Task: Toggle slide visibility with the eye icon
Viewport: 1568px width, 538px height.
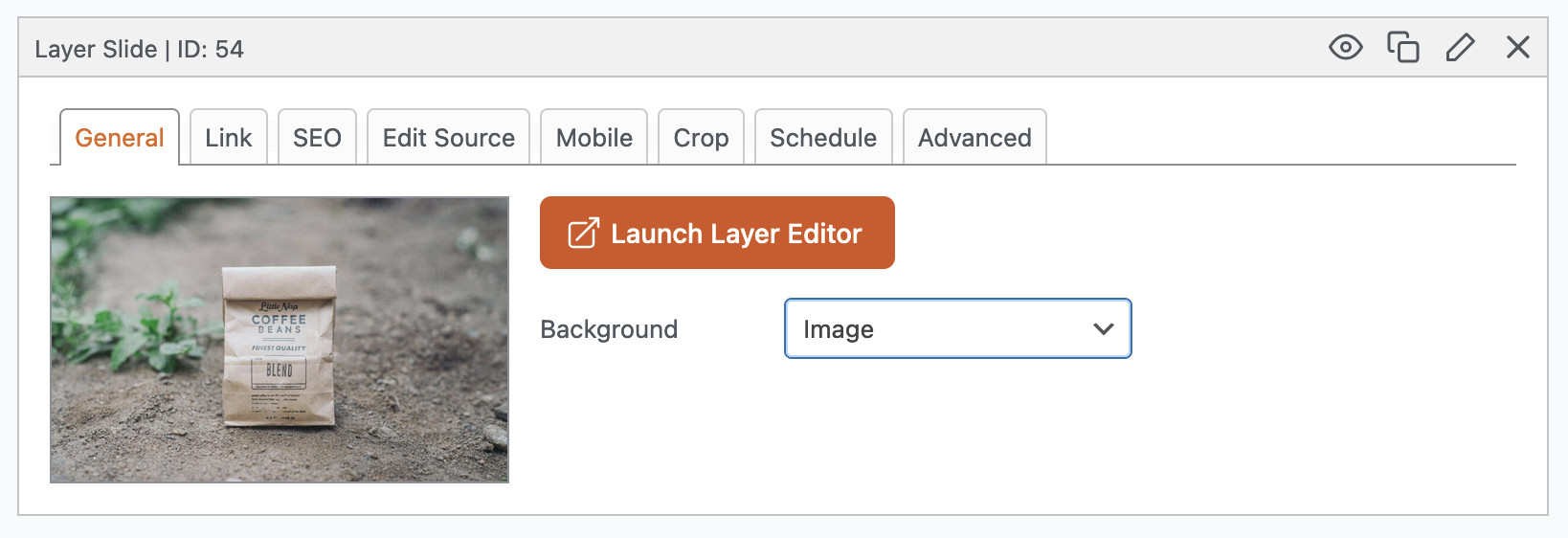Action: pos(1345,47)
